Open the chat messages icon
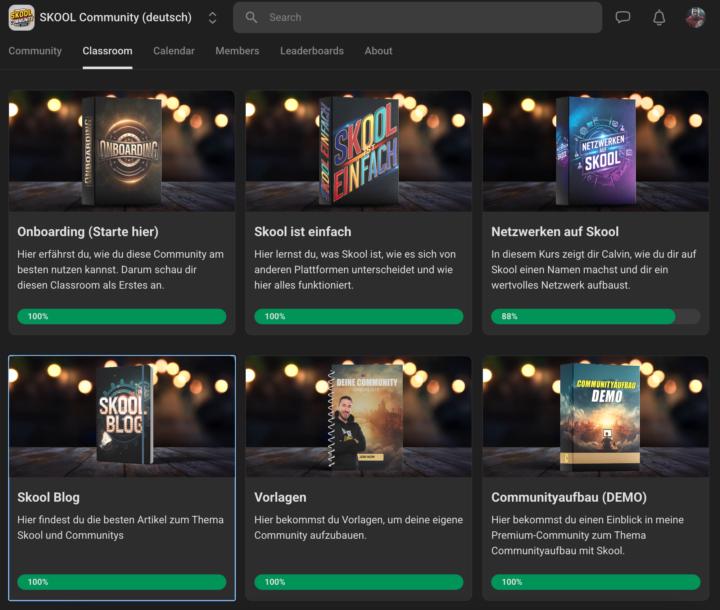 (623, 17)
